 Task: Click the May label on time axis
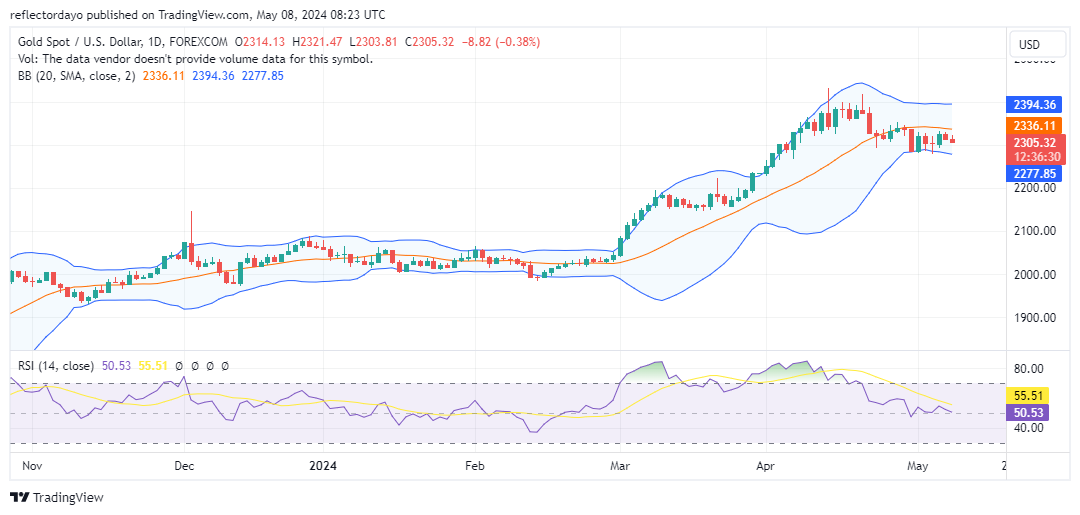coord(918,466)
